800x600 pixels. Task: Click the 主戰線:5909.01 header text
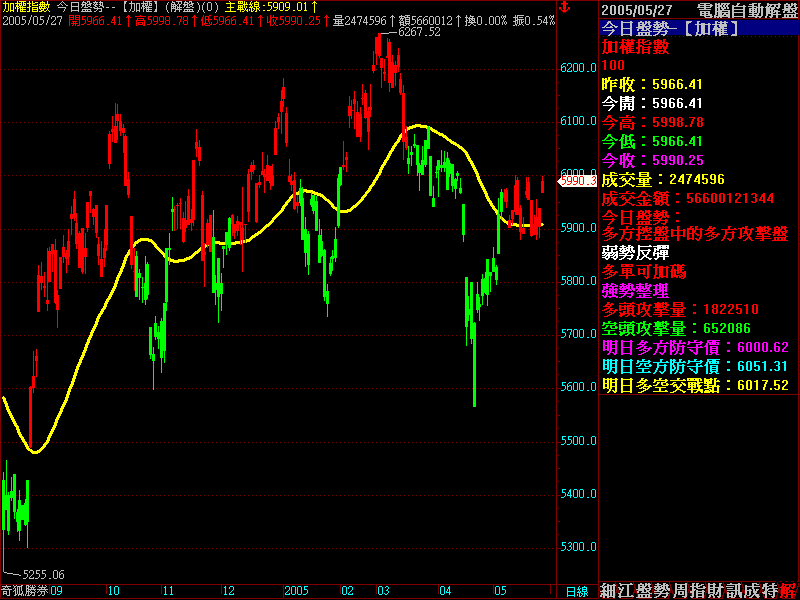click(x=267, y=7)
